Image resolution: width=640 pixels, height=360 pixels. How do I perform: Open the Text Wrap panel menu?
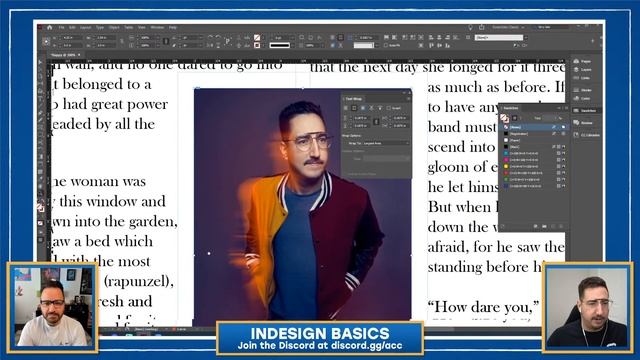[x=408, y=99]
